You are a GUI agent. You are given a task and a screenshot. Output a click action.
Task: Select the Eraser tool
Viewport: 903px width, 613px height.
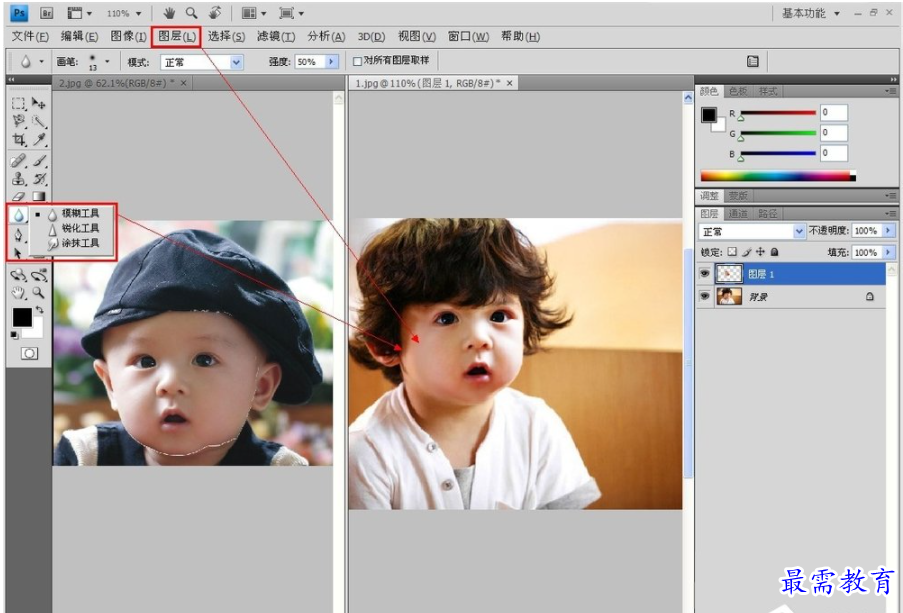point(18,196)
